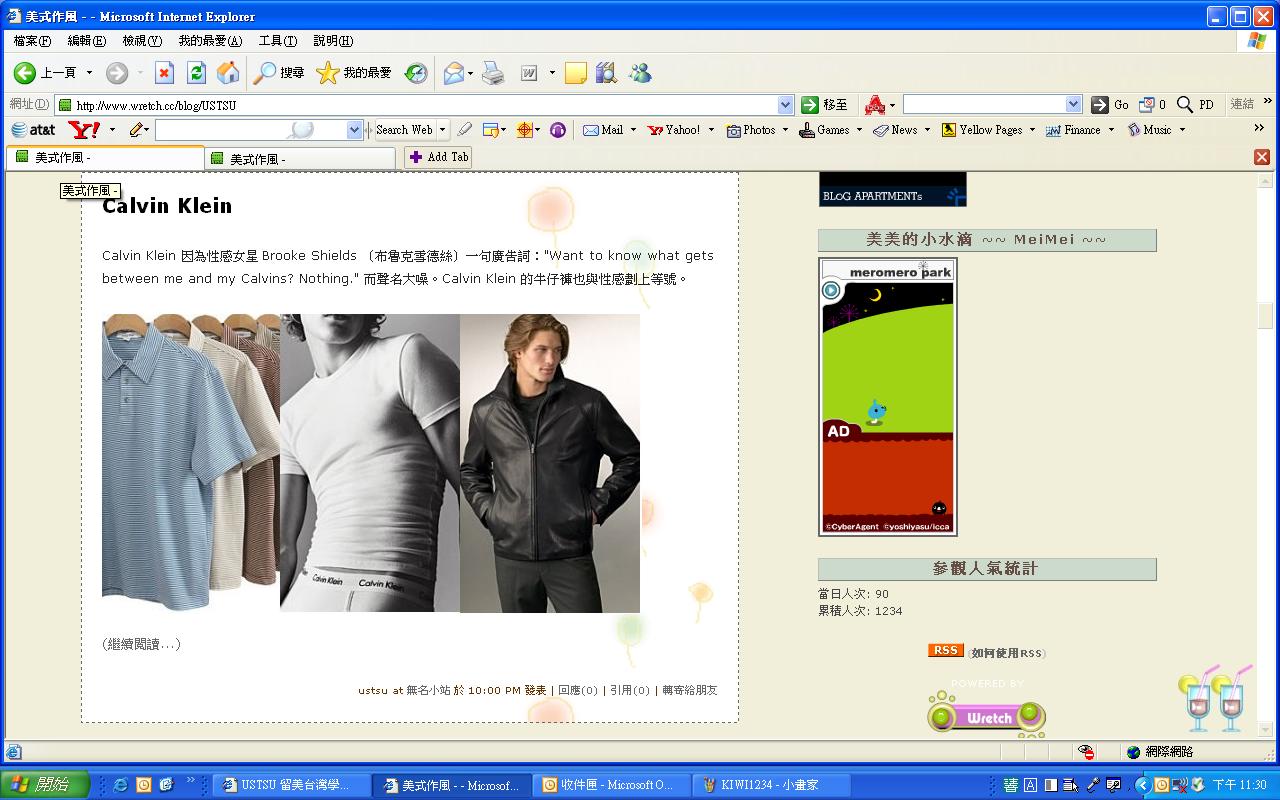Open the 編輯(E) Edit menu
The width and height of the screenshot is (1280, 800).
[87, 41]
